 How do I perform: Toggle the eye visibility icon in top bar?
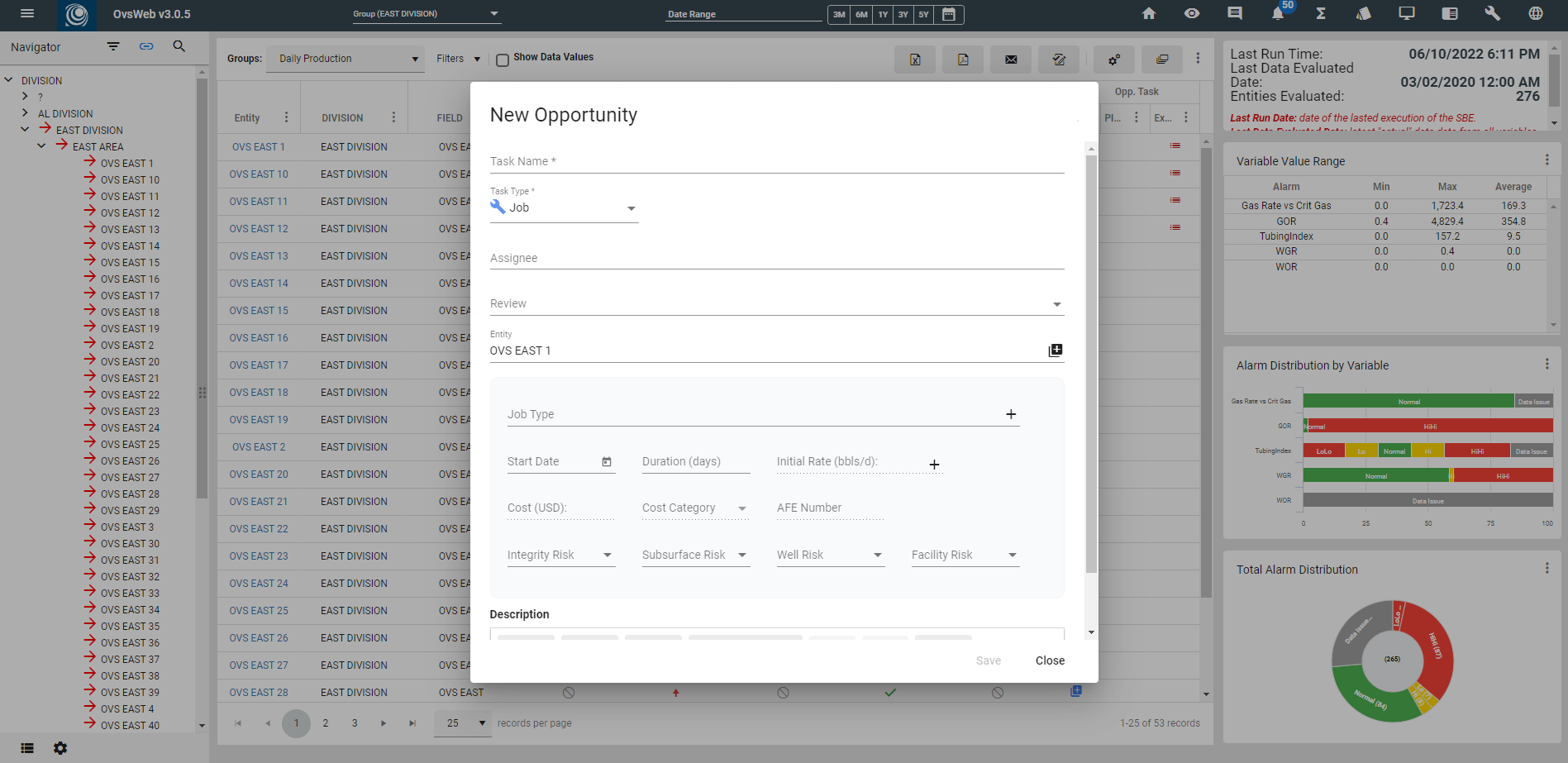[1191, 13]
